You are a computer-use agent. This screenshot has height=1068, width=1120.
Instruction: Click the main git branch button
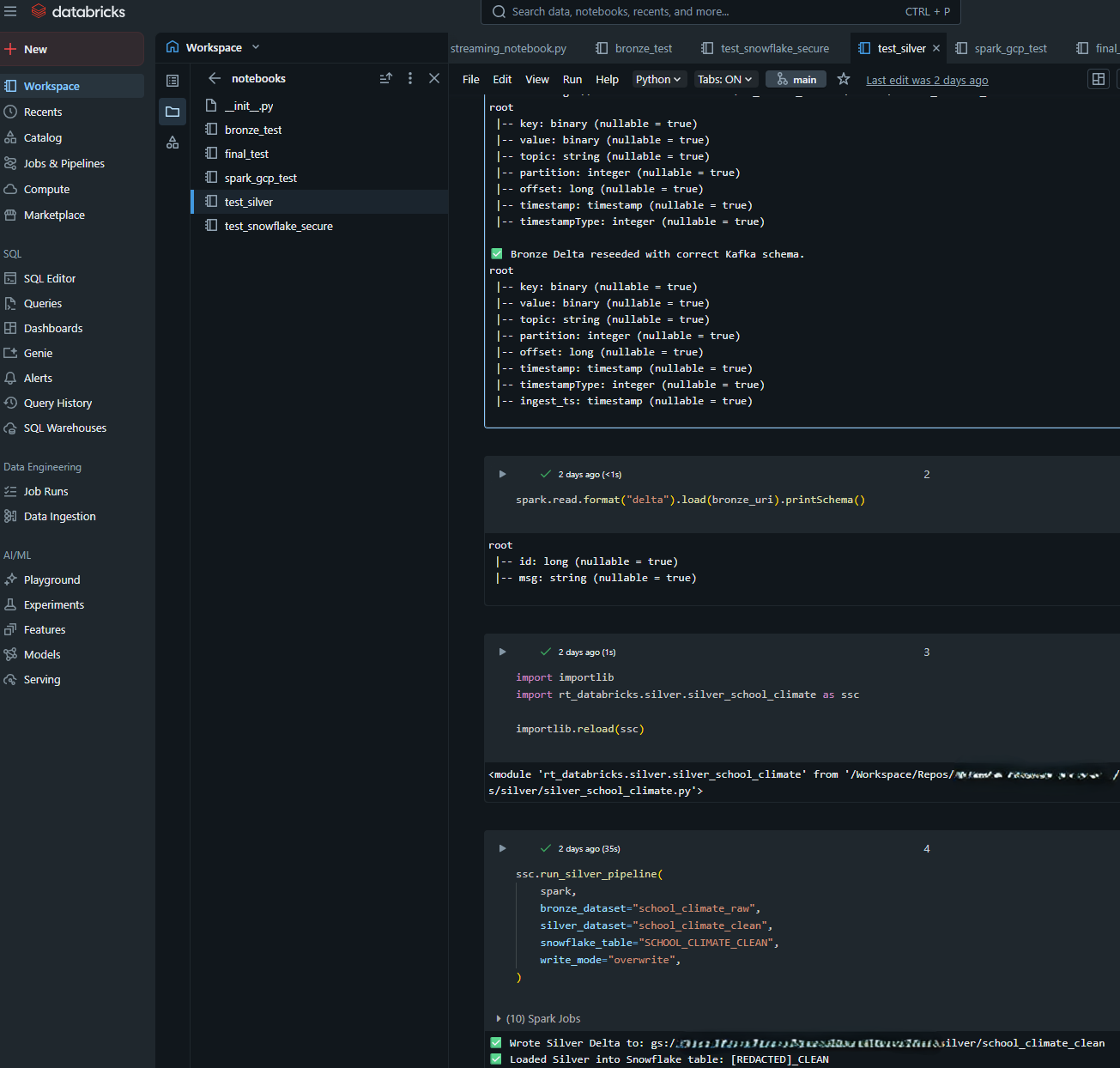[x=796, y=79]
